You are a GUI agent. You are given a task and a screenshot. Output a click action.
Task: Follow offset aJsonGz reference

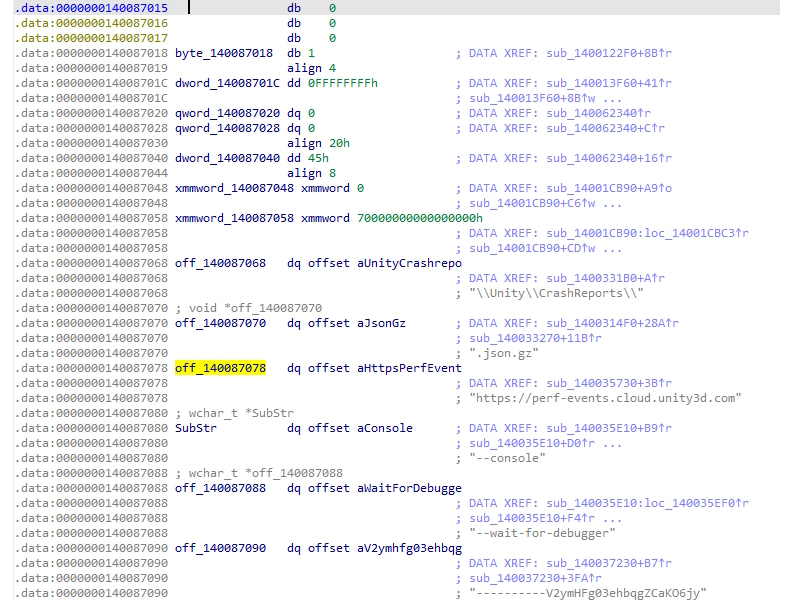(381, 323)
